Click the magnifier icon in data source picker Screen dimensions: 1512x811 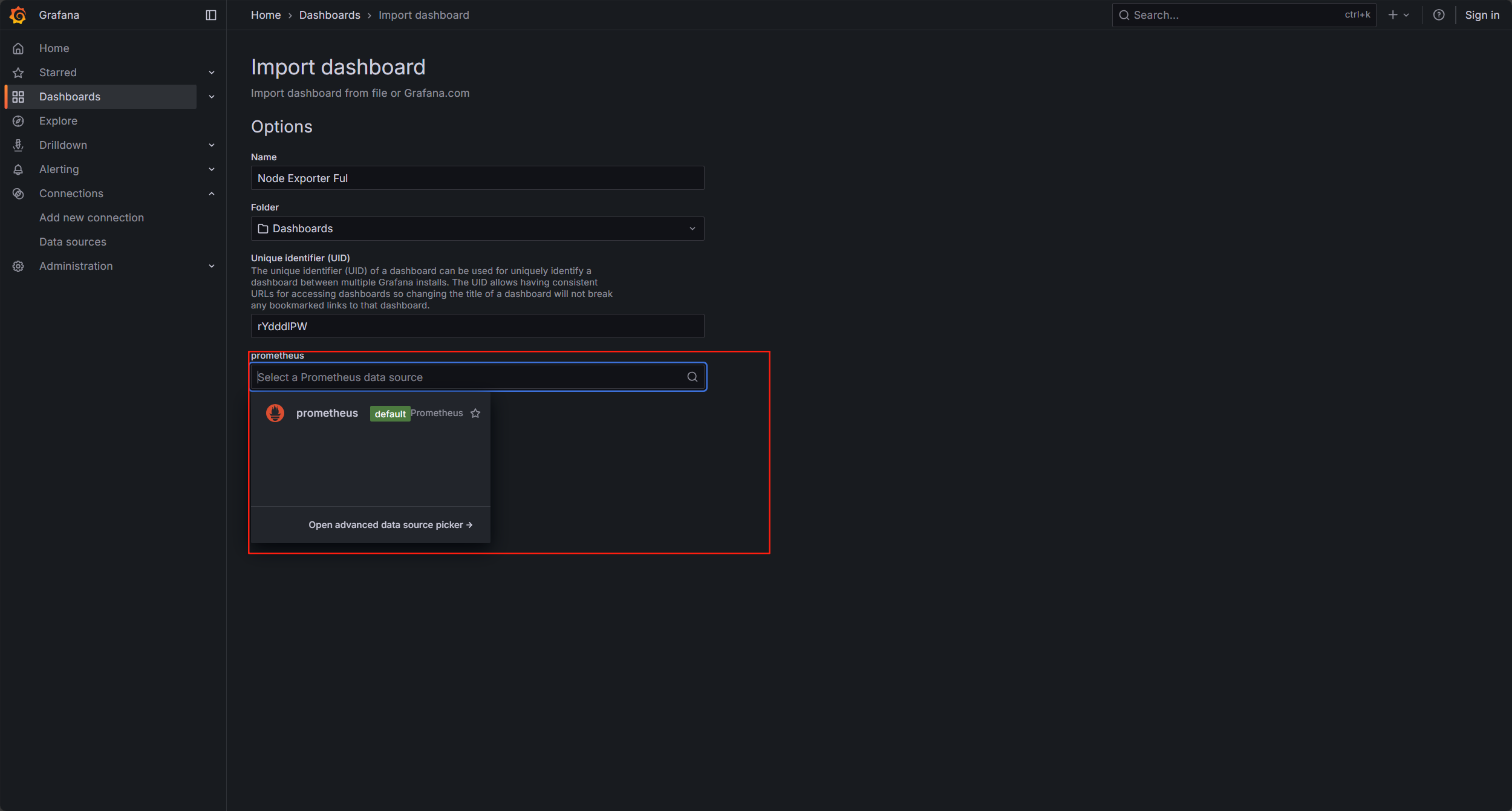tap(692, 377)
